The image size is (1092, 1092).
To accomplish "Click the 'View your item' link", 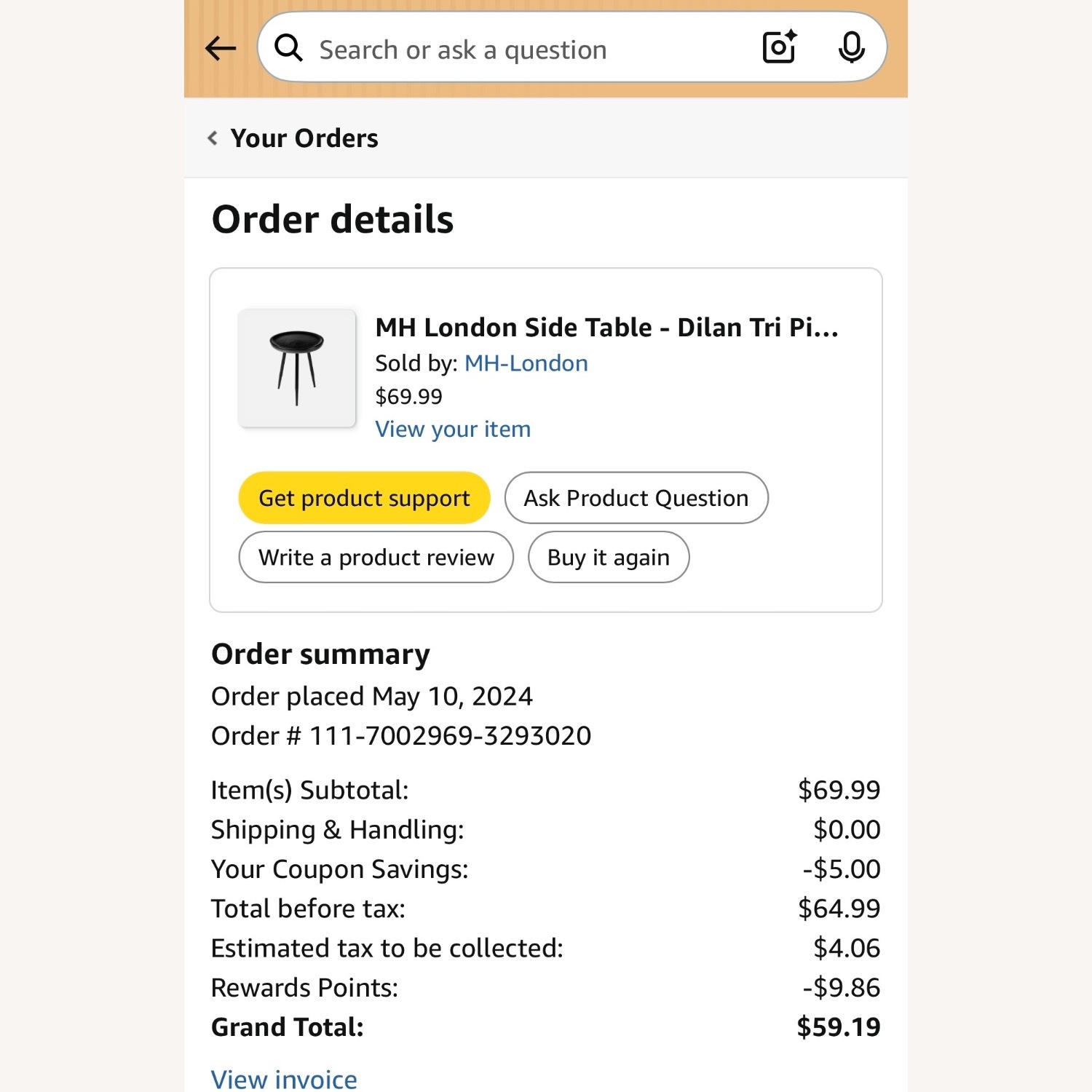I will tap(453, 430).
